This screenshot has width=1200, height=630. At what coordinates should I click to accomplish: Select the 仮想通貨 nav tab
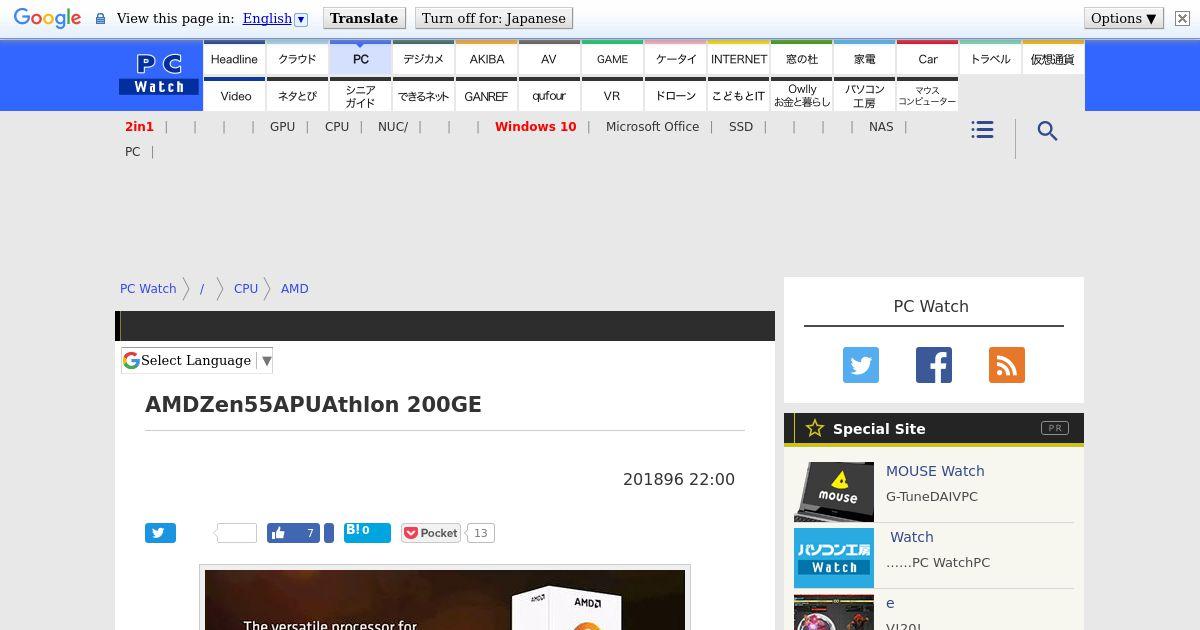point(1052,59)
